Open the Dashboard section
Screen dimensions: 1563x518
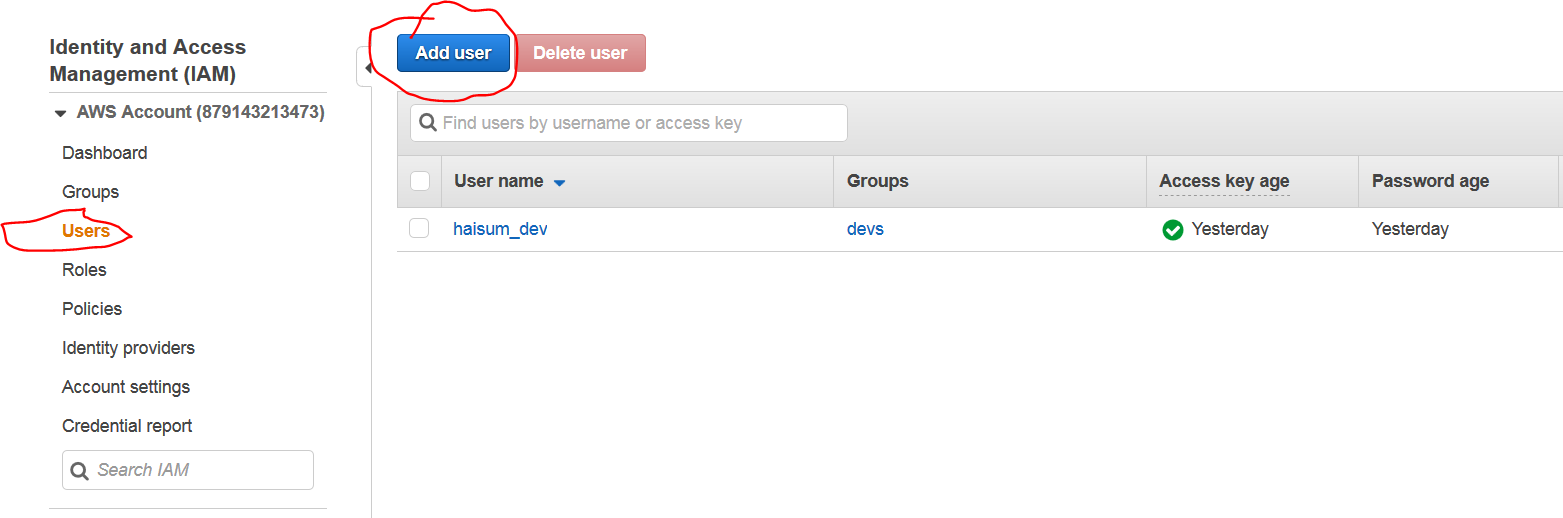pos(105,153)
